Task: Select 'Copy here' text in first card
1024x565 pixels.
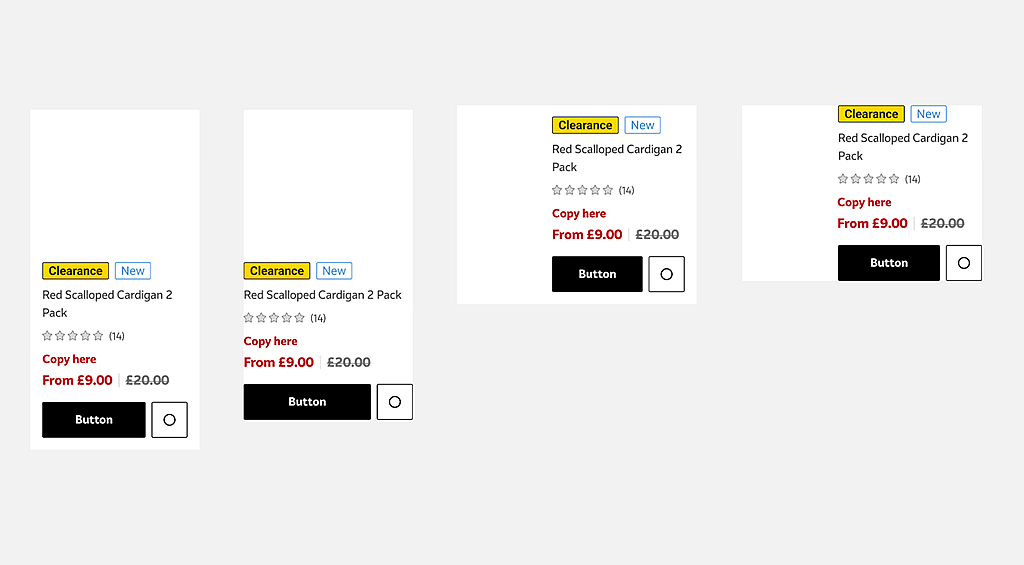Action: click(70, 359)
